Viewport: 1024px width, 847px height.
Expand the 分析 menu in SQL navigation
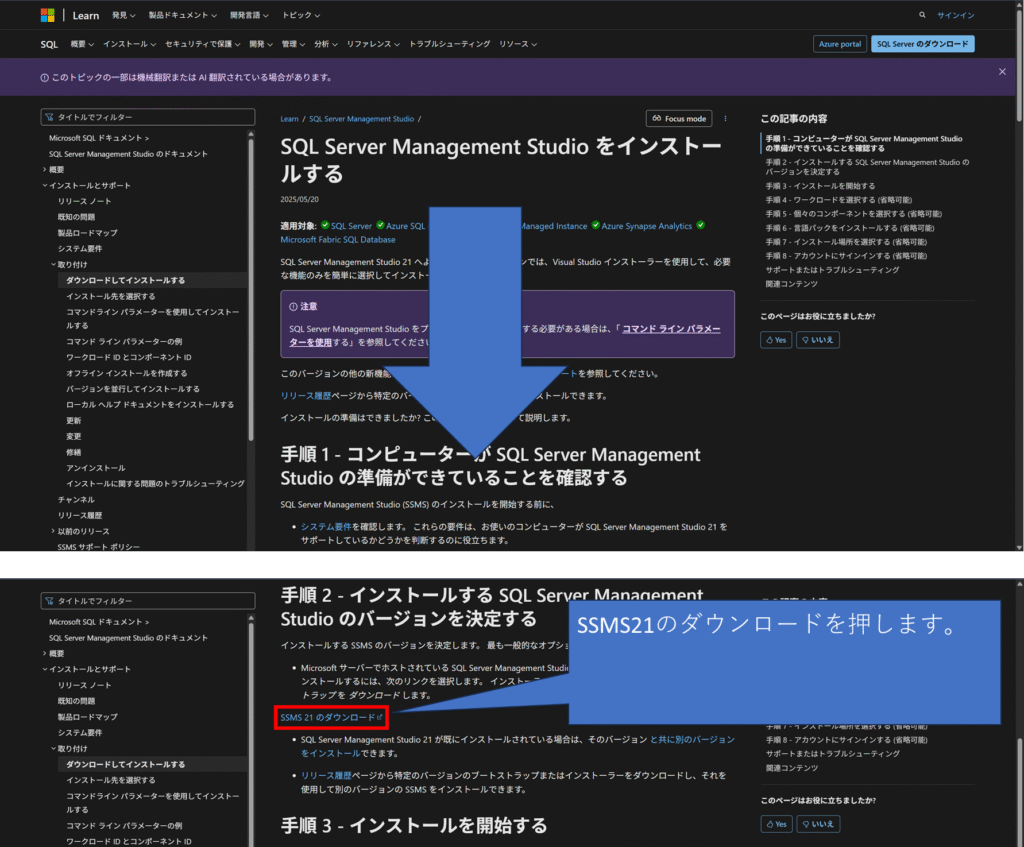coord(326,44)
